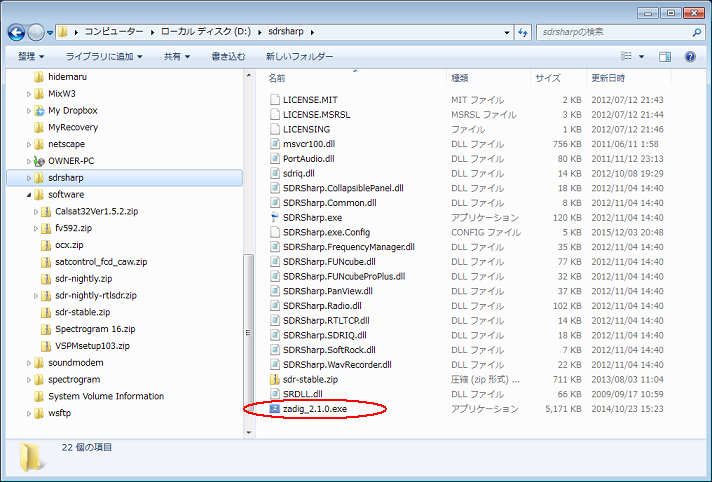Select the hidemaru folder in tree
712x482 pixels.
click(67, 77)
